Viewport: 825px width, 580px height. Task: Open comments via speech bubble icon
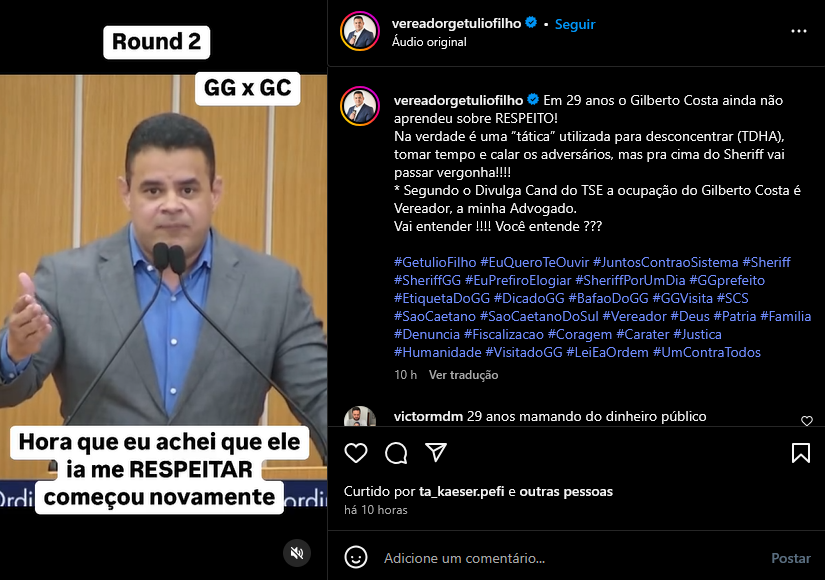396,453
